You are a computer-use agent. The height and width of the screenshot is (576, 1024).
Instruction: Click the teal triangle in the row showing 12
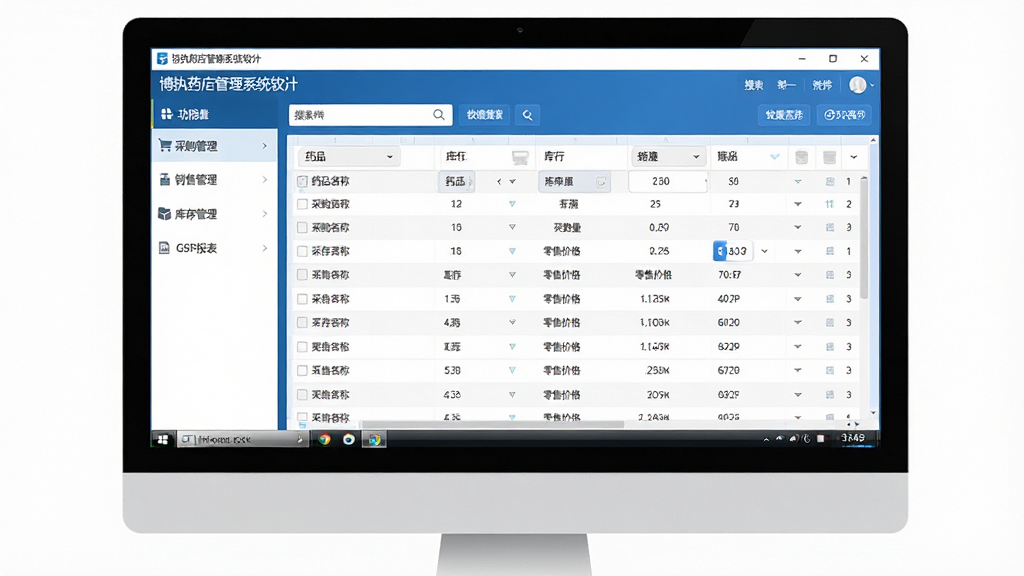point(512,204)
